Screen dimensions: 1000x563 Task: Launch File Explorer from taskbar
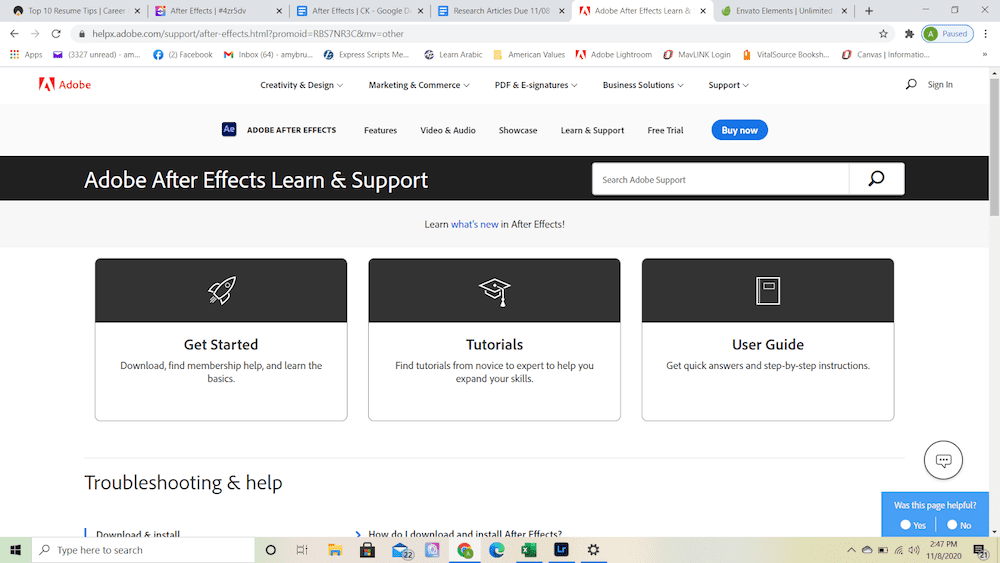pos(335,550)
